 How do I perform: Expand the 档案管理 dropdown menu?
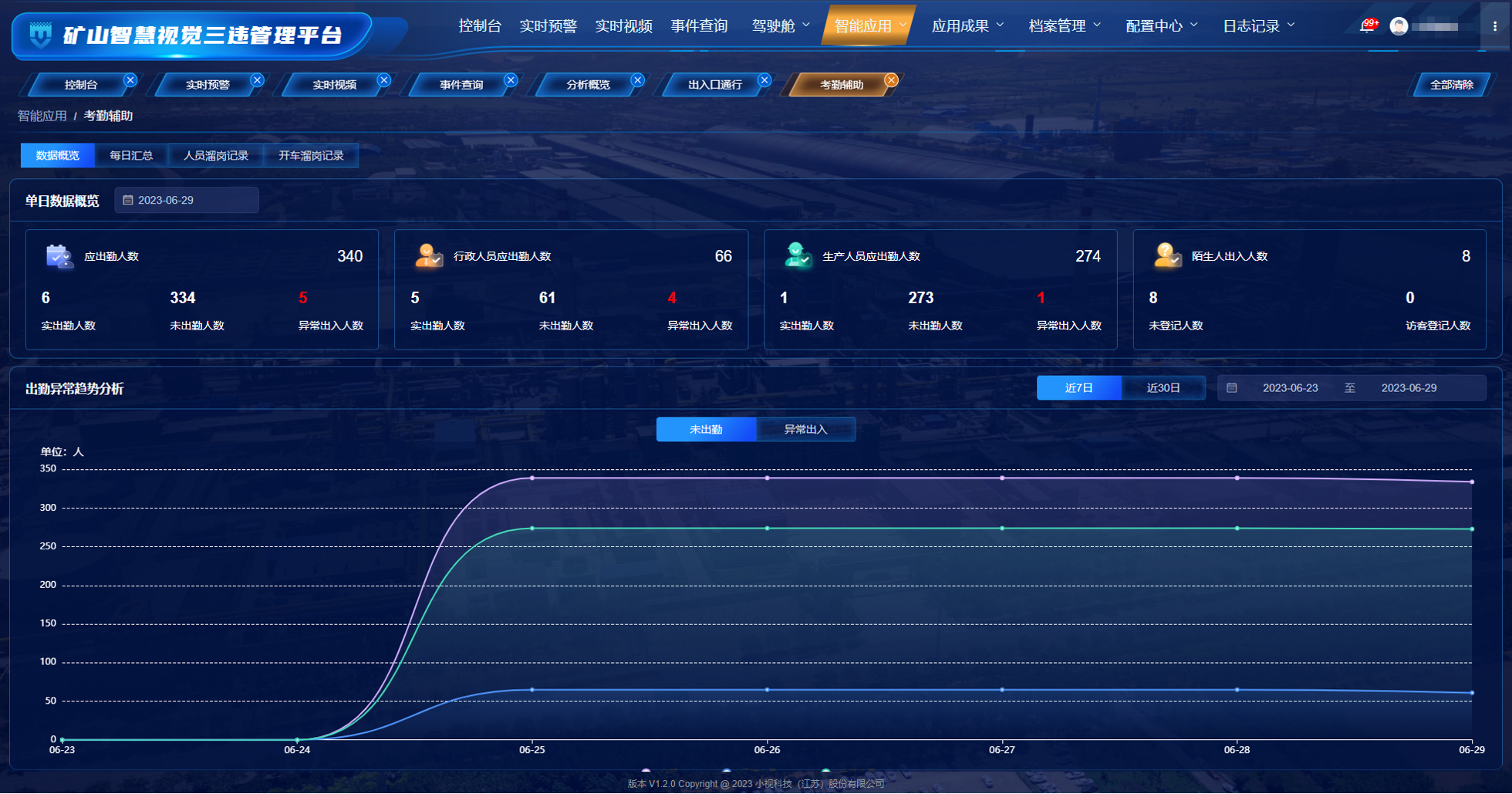pos(1065,26)
